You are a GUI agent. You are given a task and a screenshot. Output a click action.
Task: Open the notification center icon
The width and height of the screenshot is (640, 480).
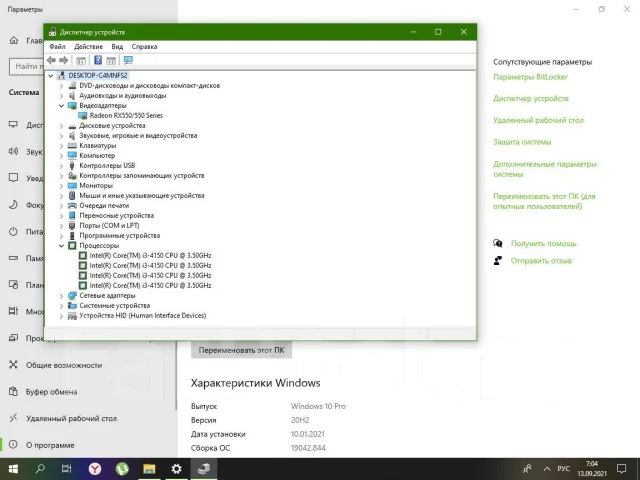coord(622,469)
